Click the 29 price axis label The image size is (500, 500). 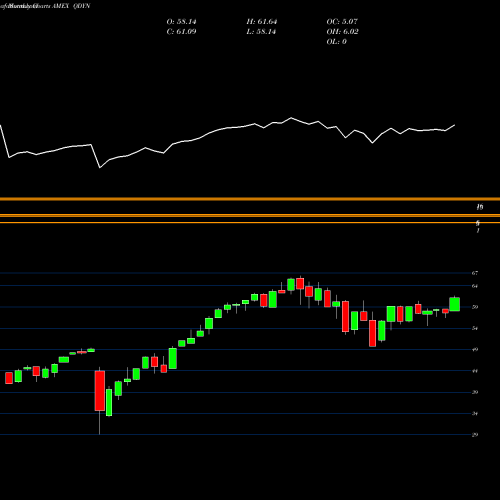pos(475,435)
